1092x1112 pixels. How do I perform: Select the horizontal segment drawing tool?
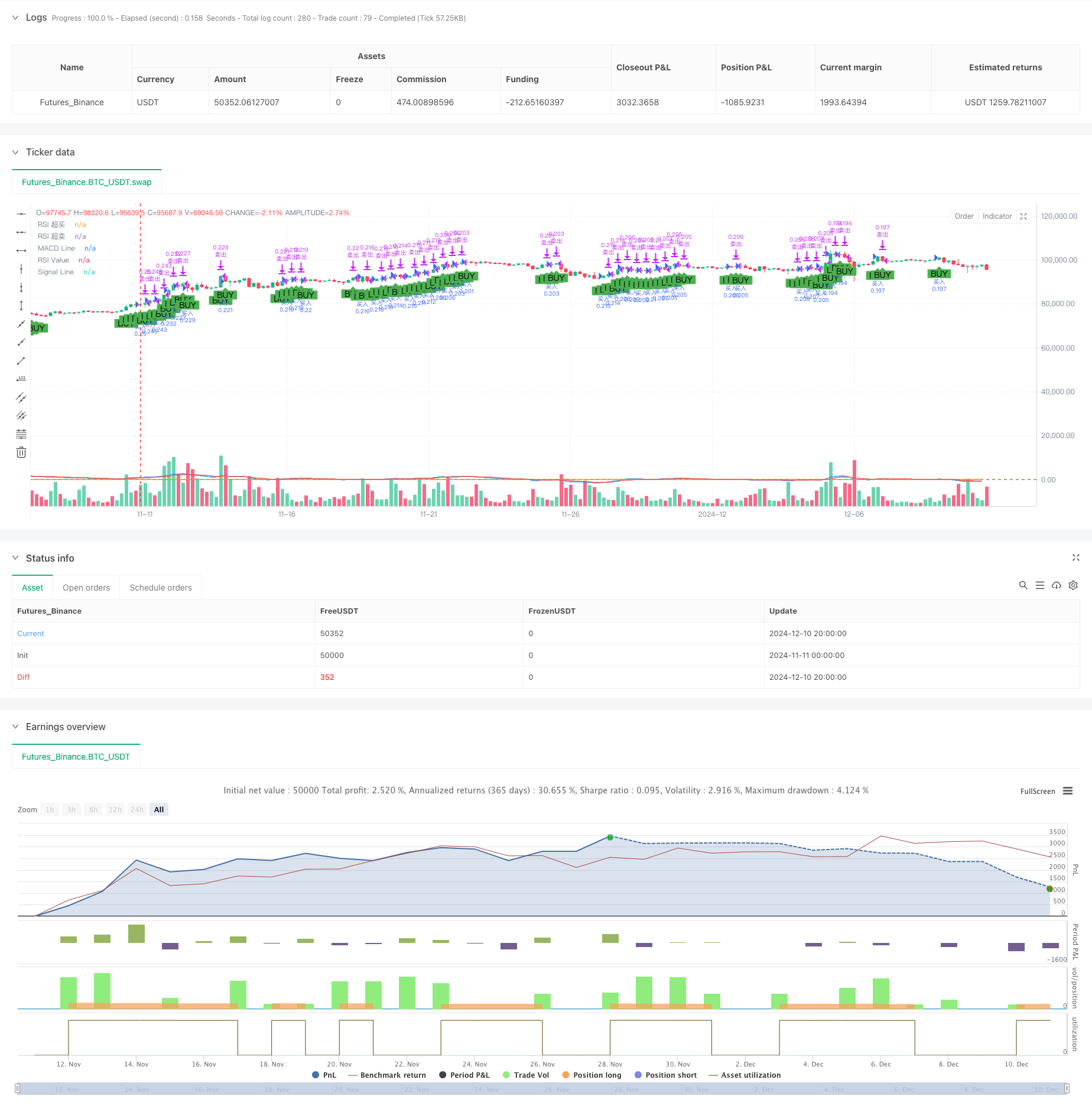tap(21, 250)
